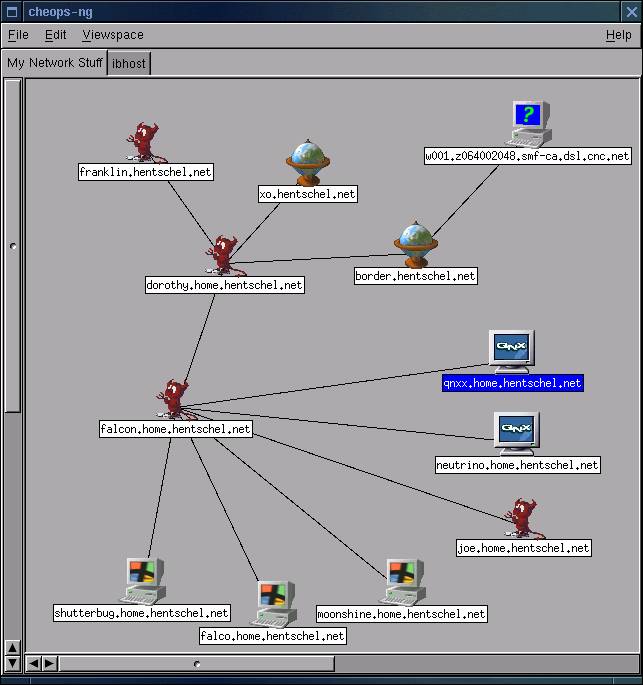Screen dimensions: 643x685
Task: Open the window menu icon in title bar
Action: [12, 12]
